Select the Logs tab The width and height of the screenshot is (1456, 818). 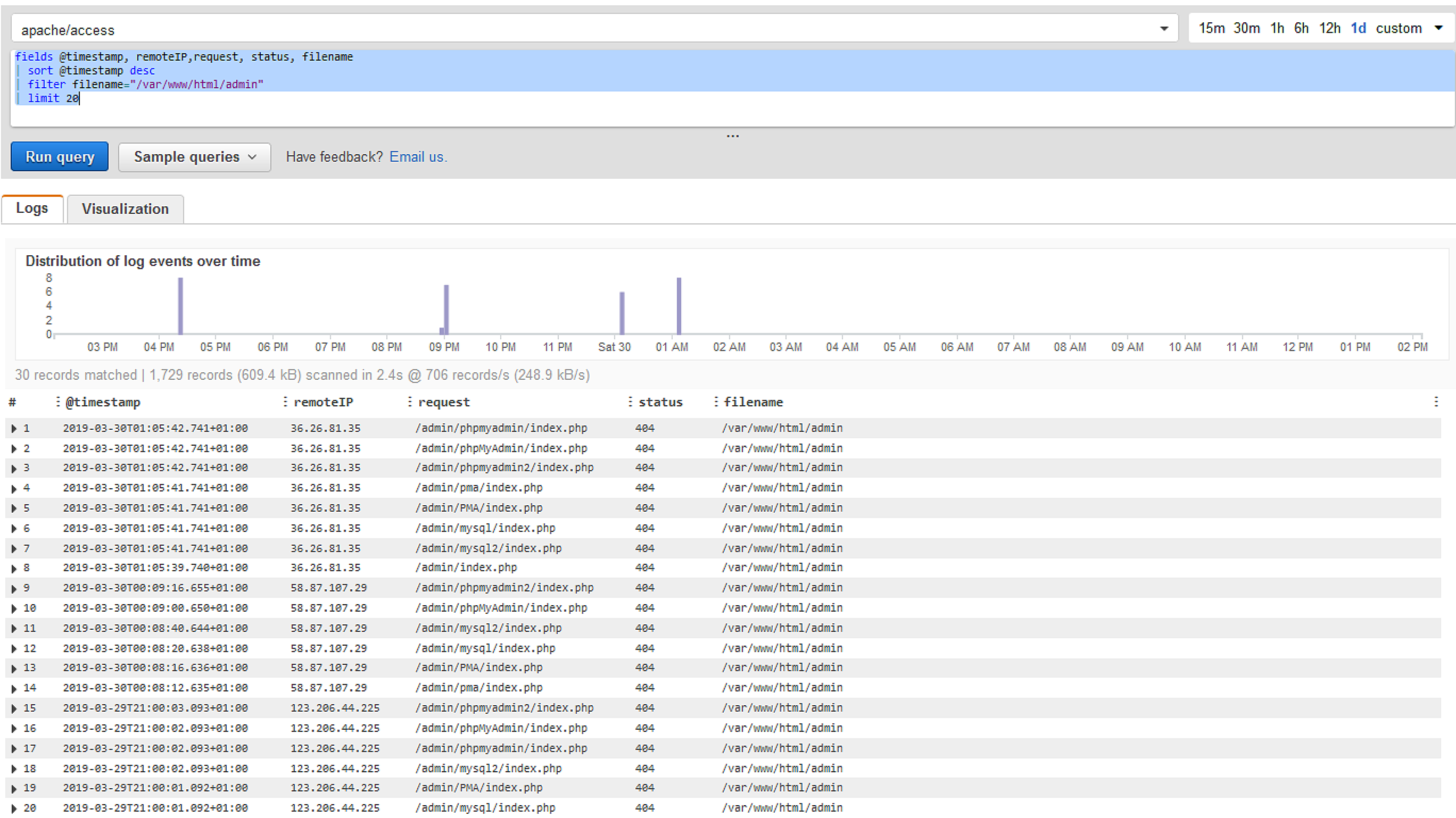pos(31,208)
